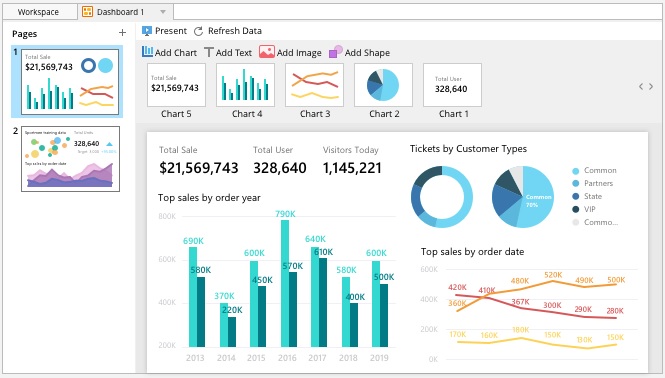The width and height of the screenshot is (665, 378).
Task: Open the Dashboard 1 tab dropdown arrow
Action: [x=163, y=12]
